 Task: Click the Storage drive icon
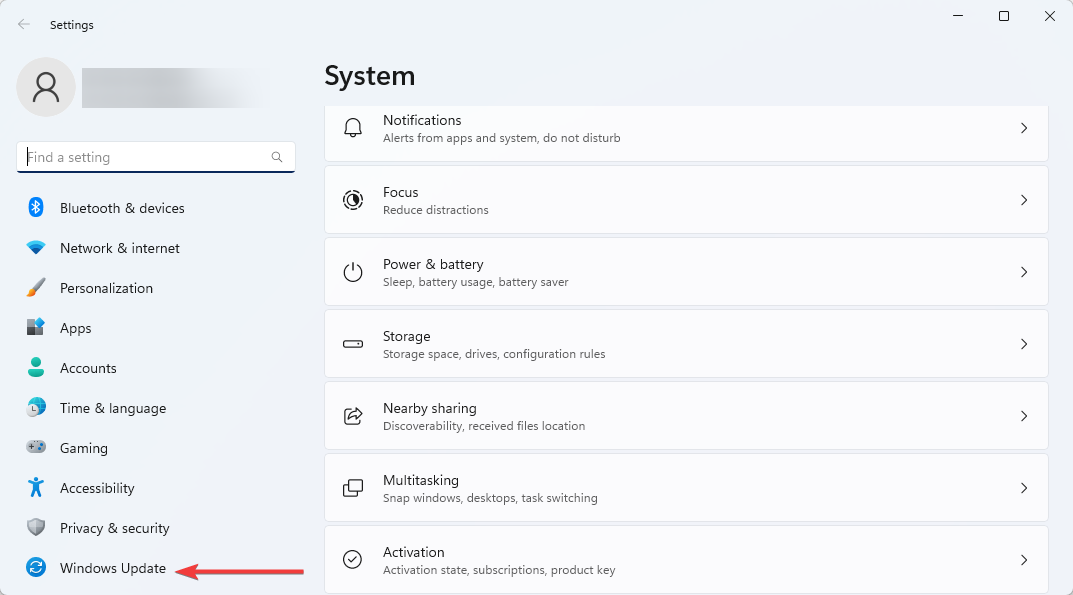pyautogui.click(x=353, y=344)
